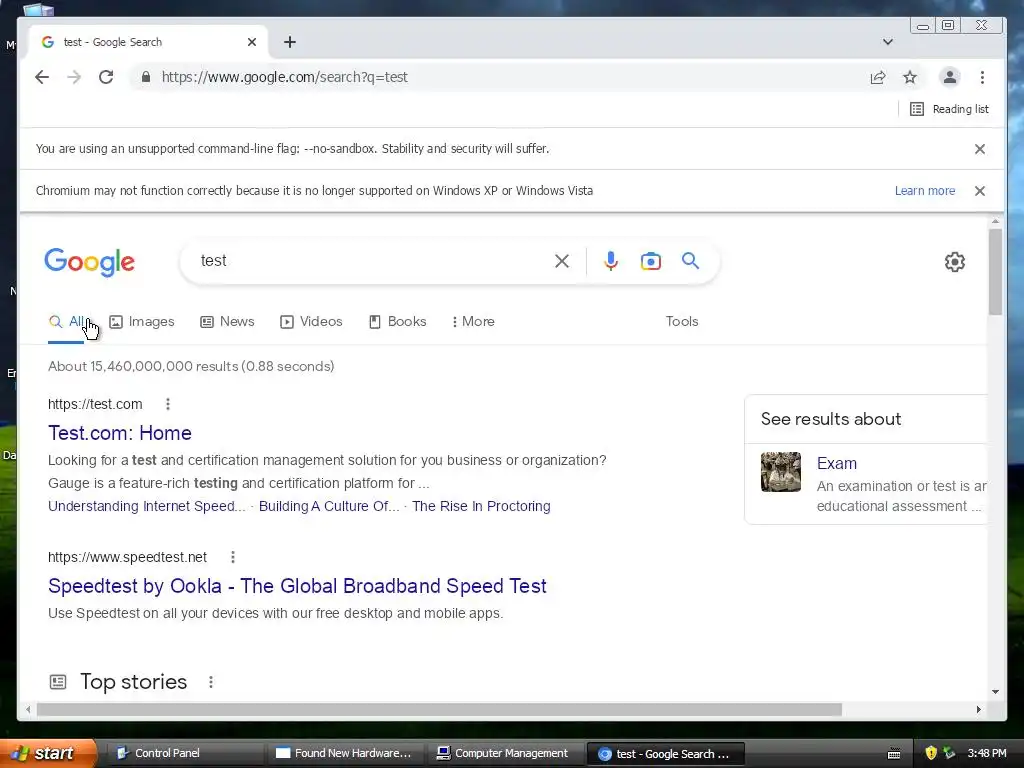Viewport: 1024px width, 768px height.
Task: Open options menu next to https://test.com
Action: (x=168, y=404)
